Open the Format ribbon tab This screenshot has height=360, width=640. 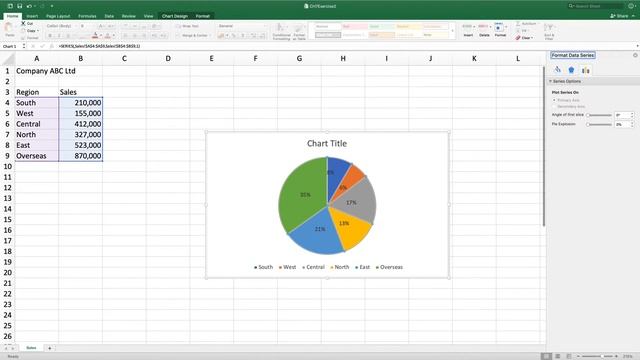(x=202, y=16)
